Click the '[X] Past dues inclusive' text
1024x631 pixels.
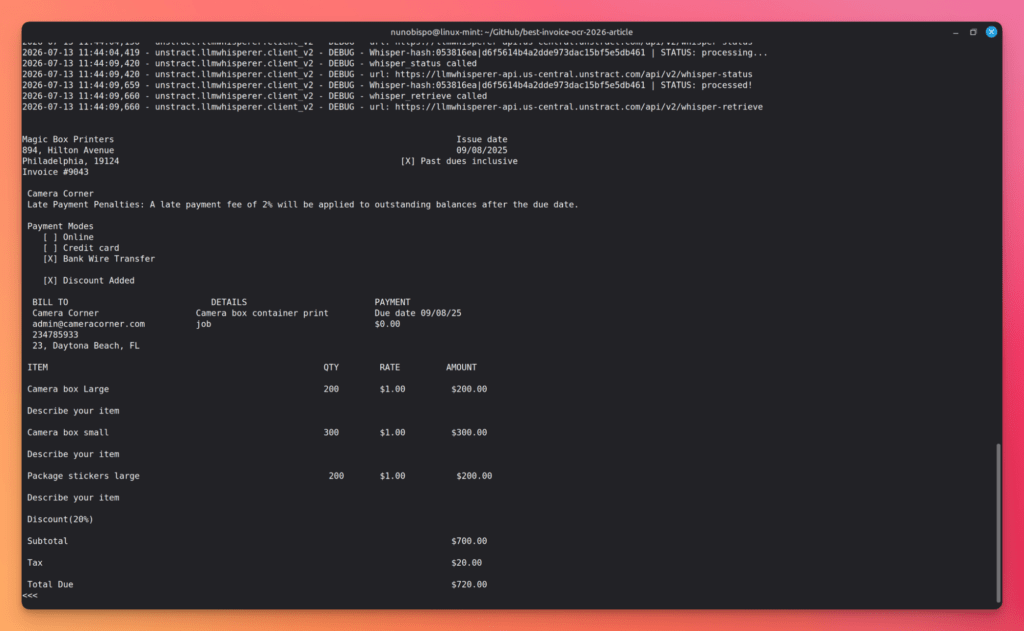point(459,161)
